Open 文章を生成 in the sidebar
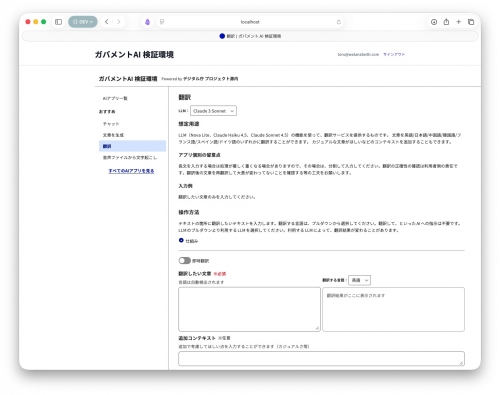 click(113, 135)
